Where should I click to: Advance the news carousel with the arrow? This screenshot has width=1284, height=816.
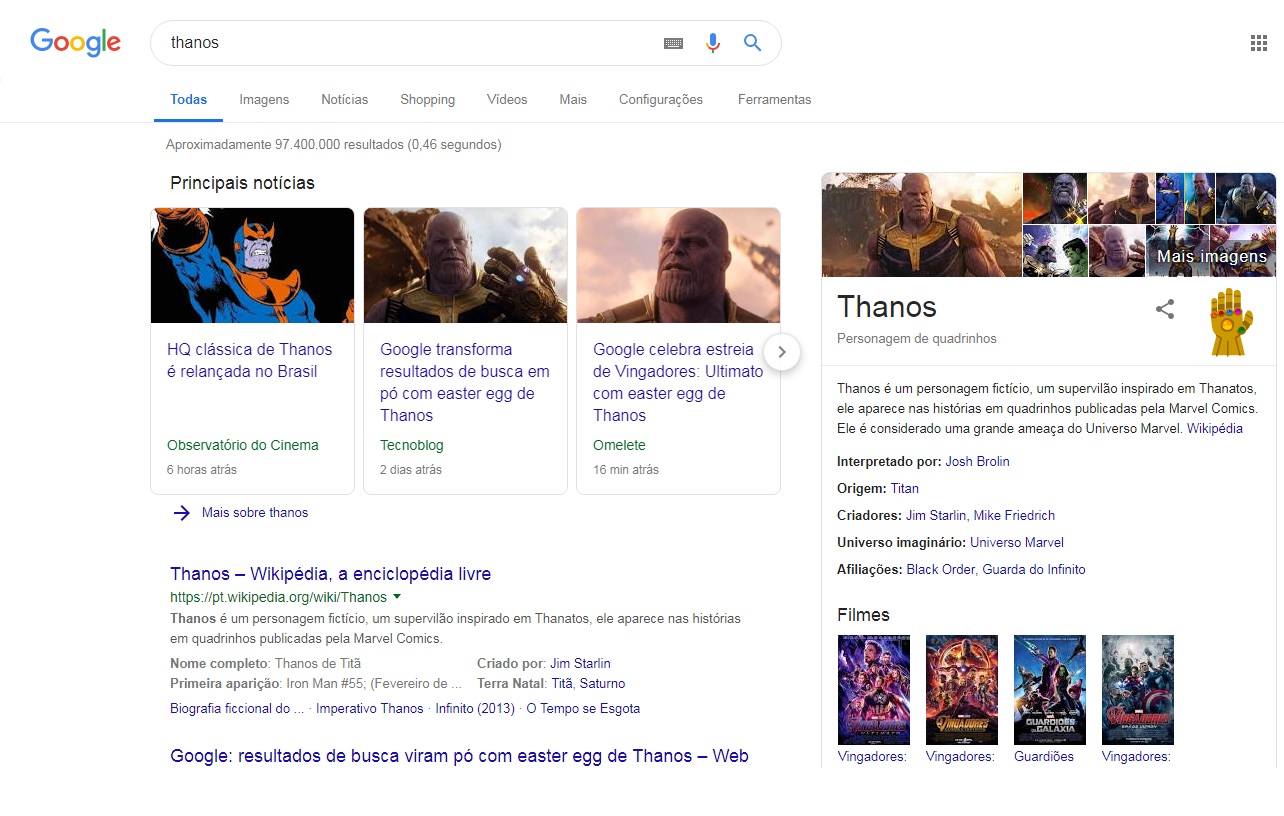782,352
